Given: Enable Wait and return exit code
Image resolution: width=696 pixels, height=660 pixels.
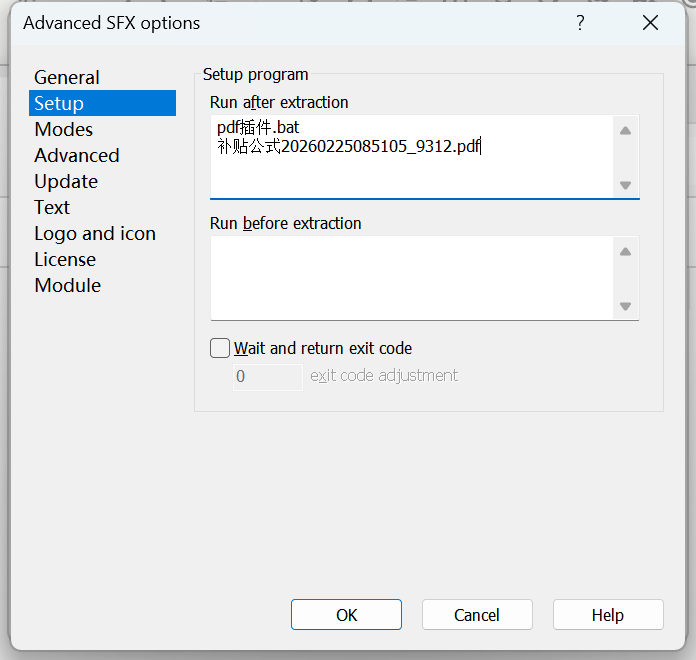Looking at the screenshot, I should click(x=220, y=348).
